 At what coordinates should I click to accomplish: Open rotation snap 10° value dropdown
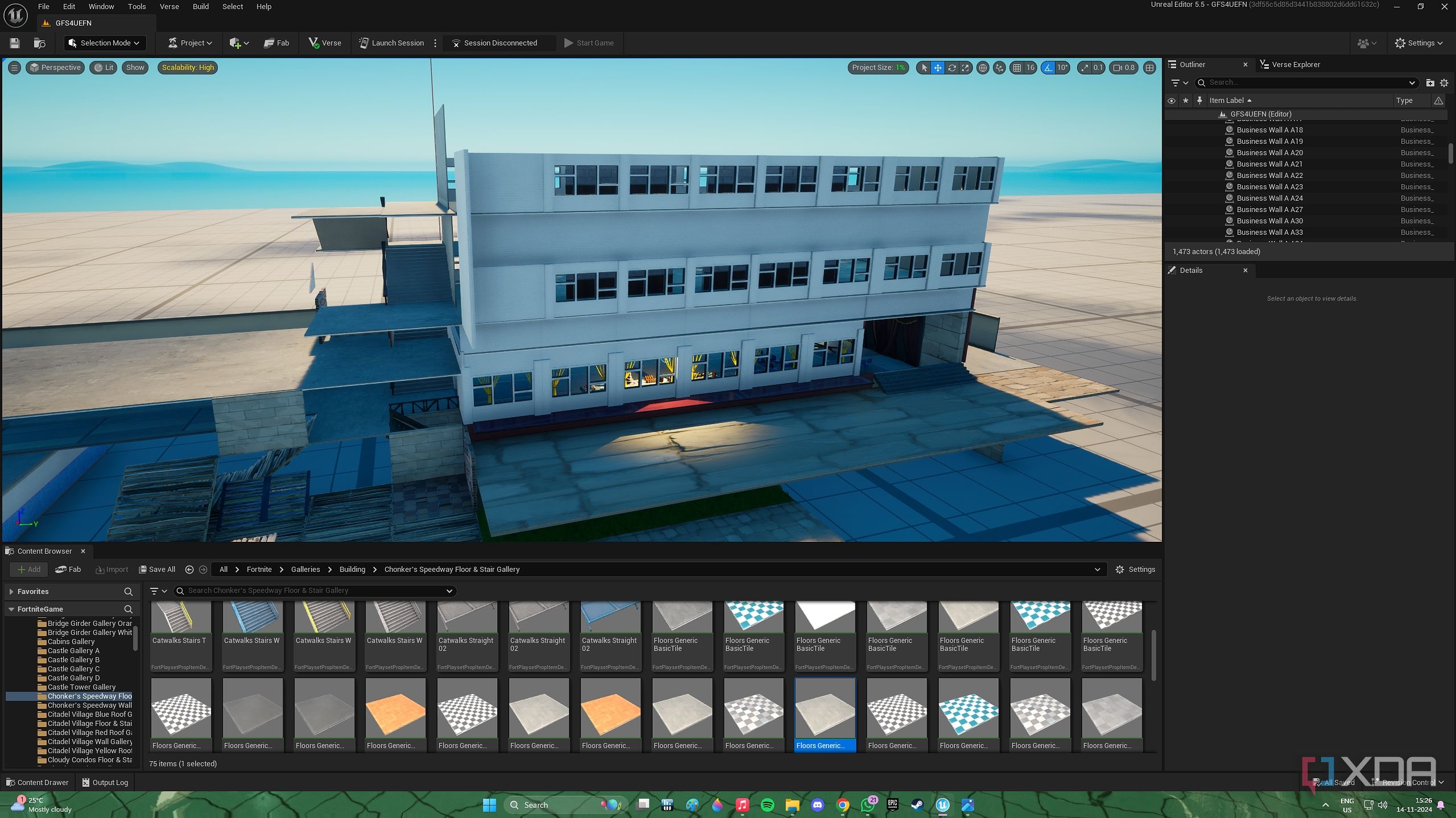click(1062, 68)
